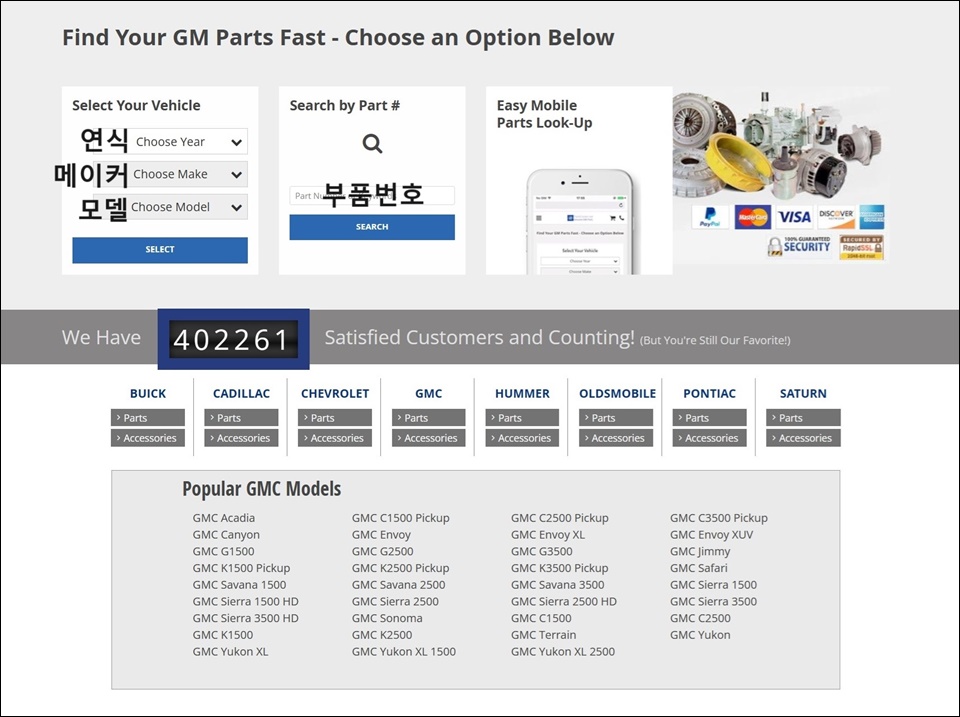Open Accessories under Buick
The width and height of the screenshot is (960, 717).
(148, 438)
